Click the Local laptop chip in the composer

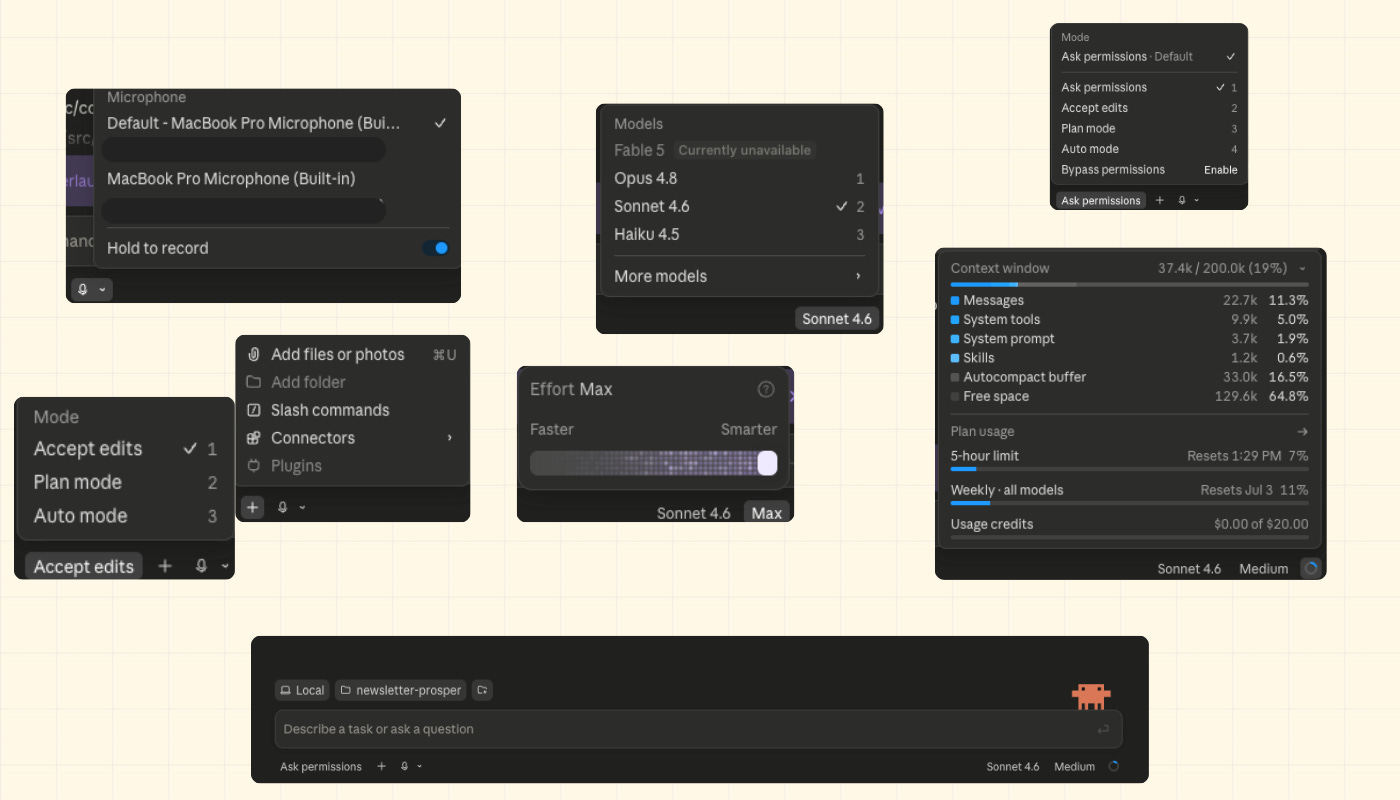[x=302, y=690]
